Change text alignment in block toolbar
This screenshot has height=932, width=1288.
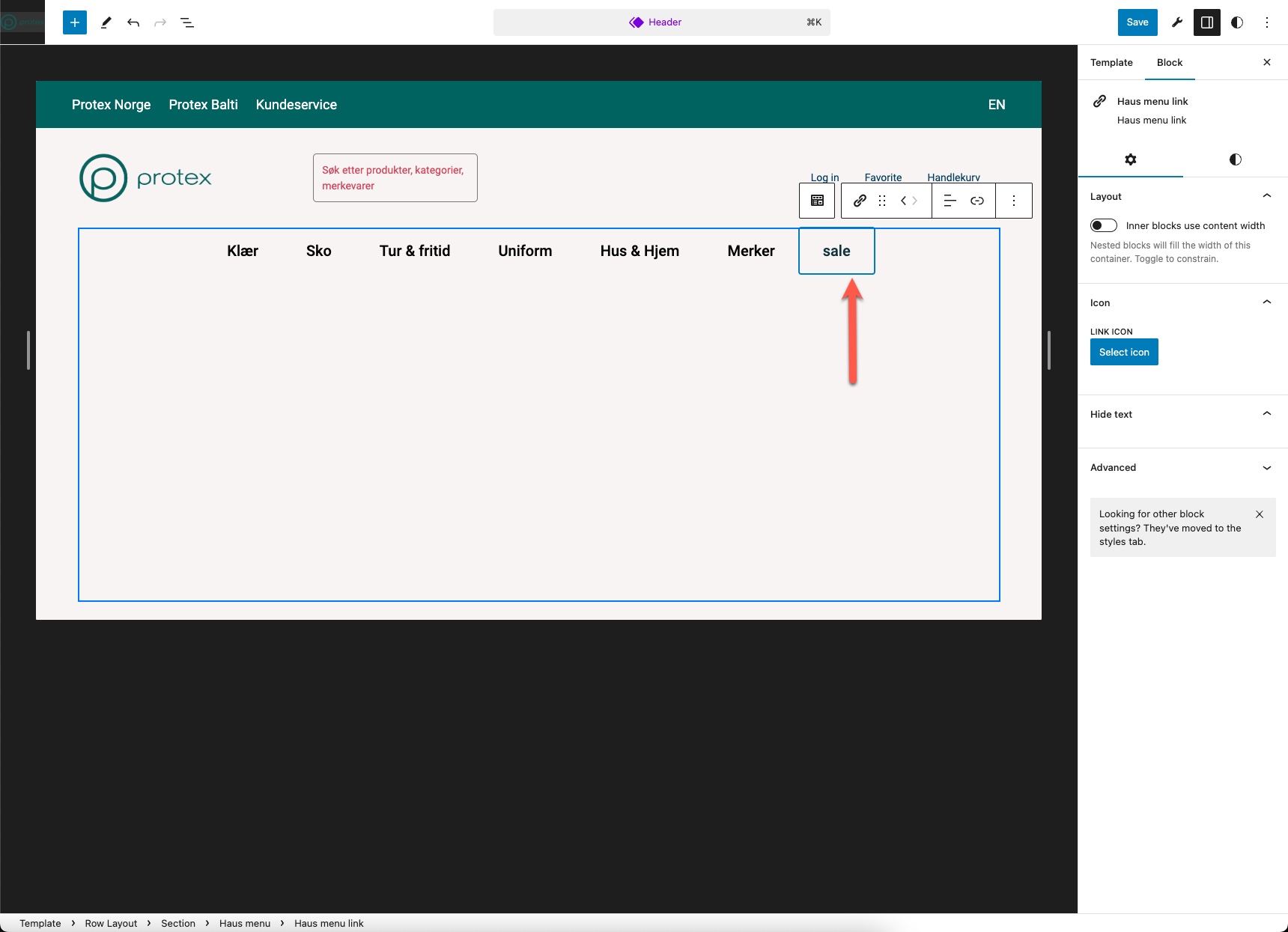950,201
